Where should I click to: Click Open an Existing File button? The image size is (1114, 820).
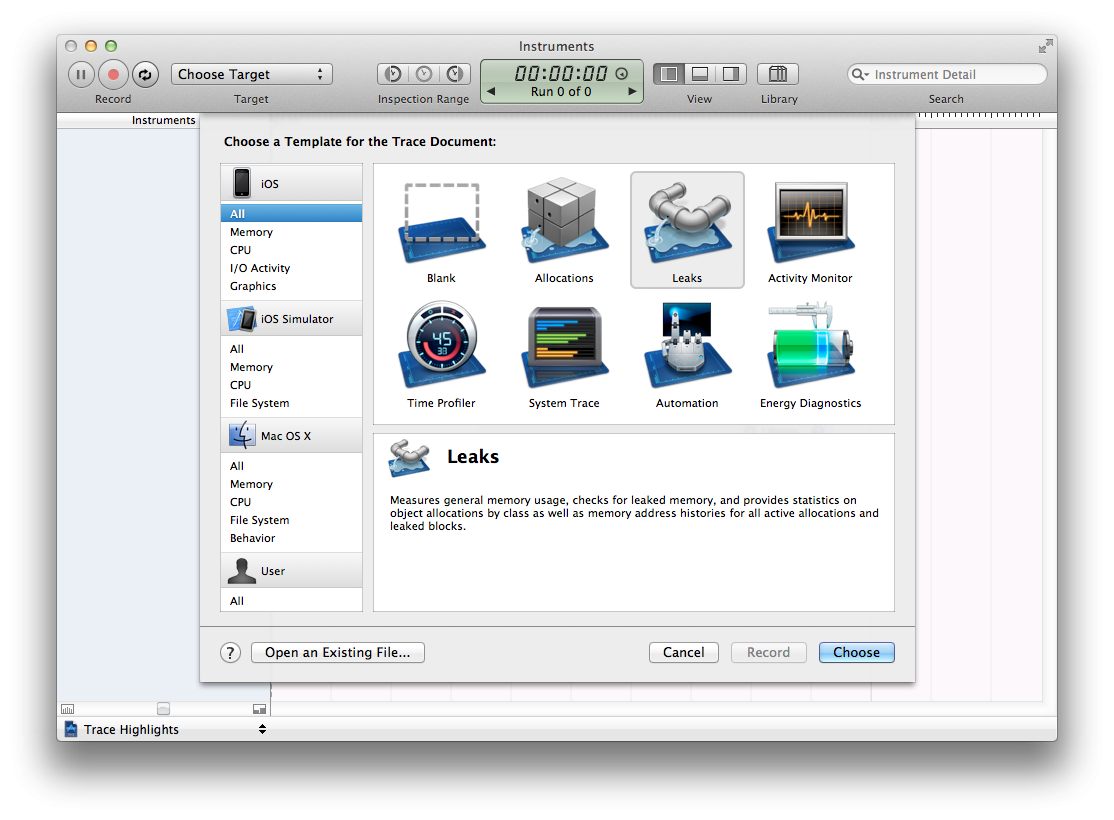point(337,652)
